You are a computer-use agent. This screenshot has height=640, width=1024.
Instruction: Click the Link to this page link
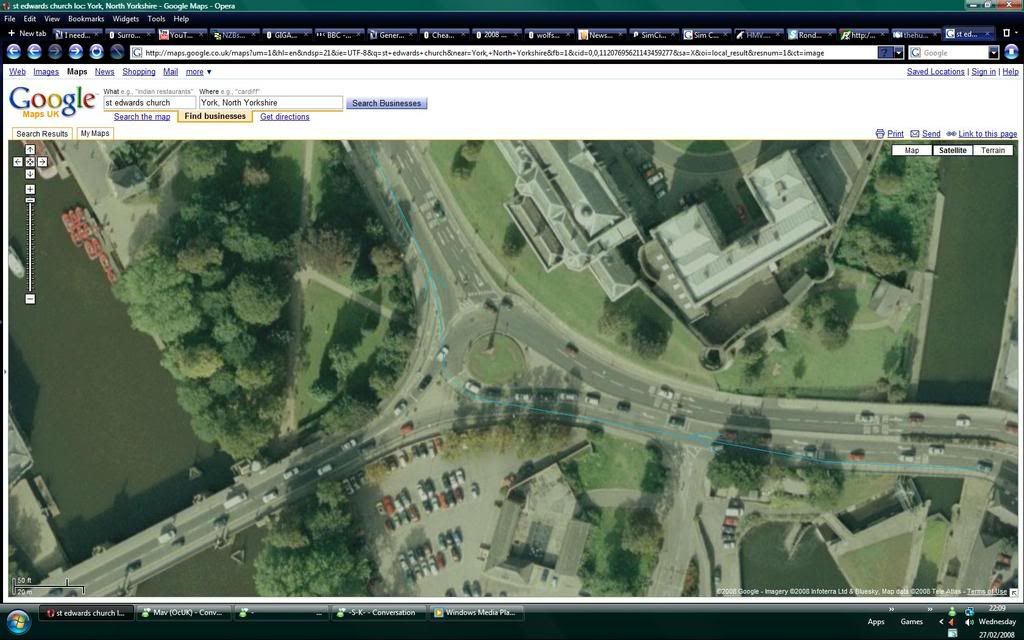click(x=987, y=134)
